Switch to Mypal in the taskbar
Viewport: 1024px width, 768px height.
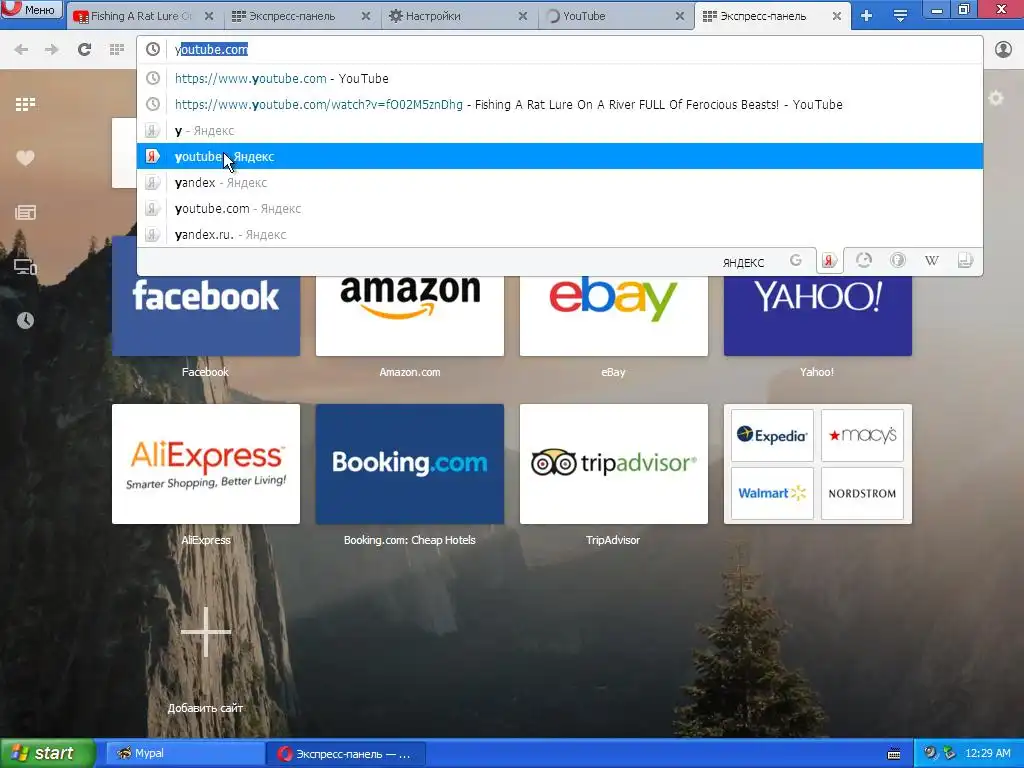[185, 754]
